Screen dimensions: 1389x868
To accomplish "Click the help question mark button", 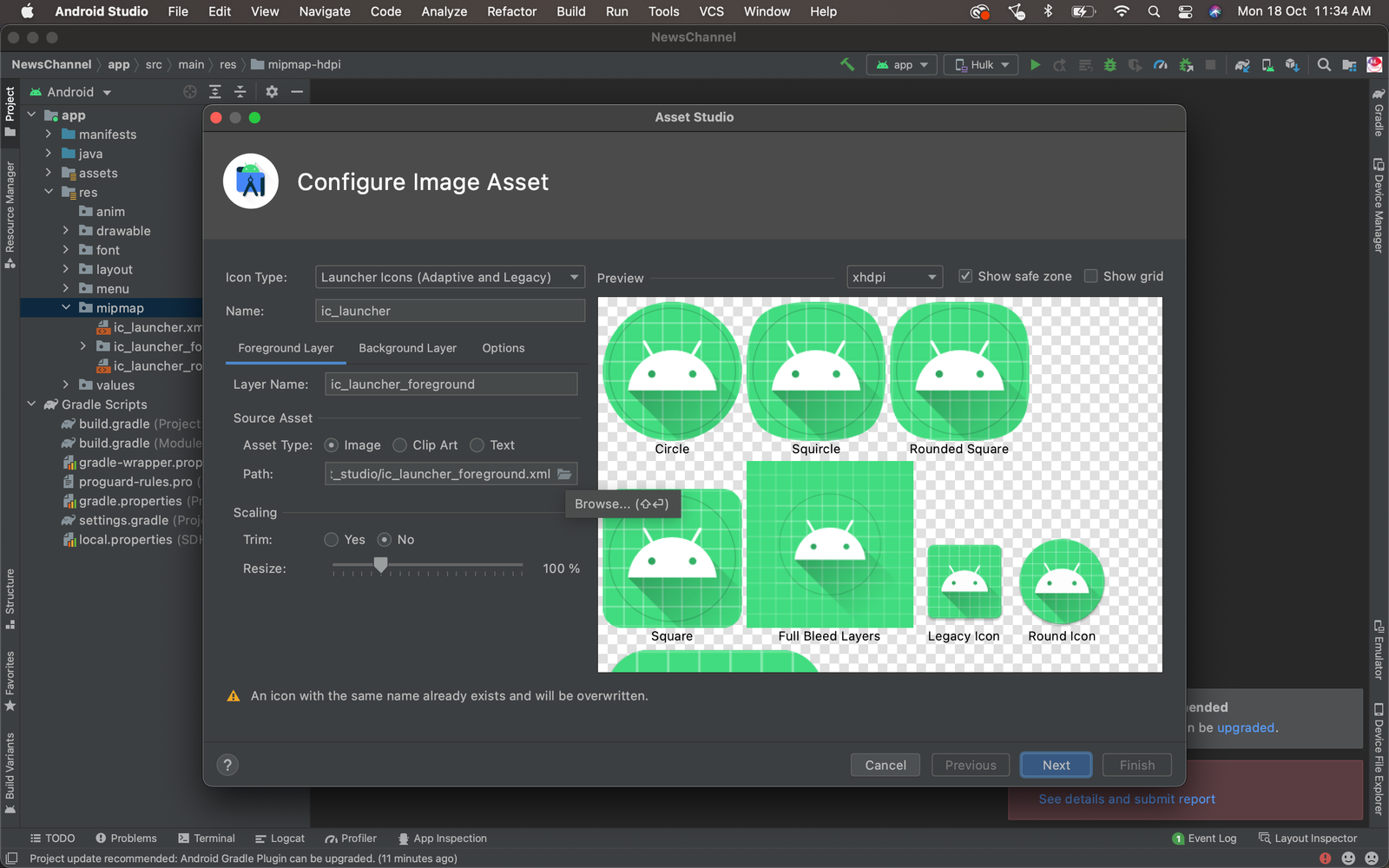I will (227, 765).
